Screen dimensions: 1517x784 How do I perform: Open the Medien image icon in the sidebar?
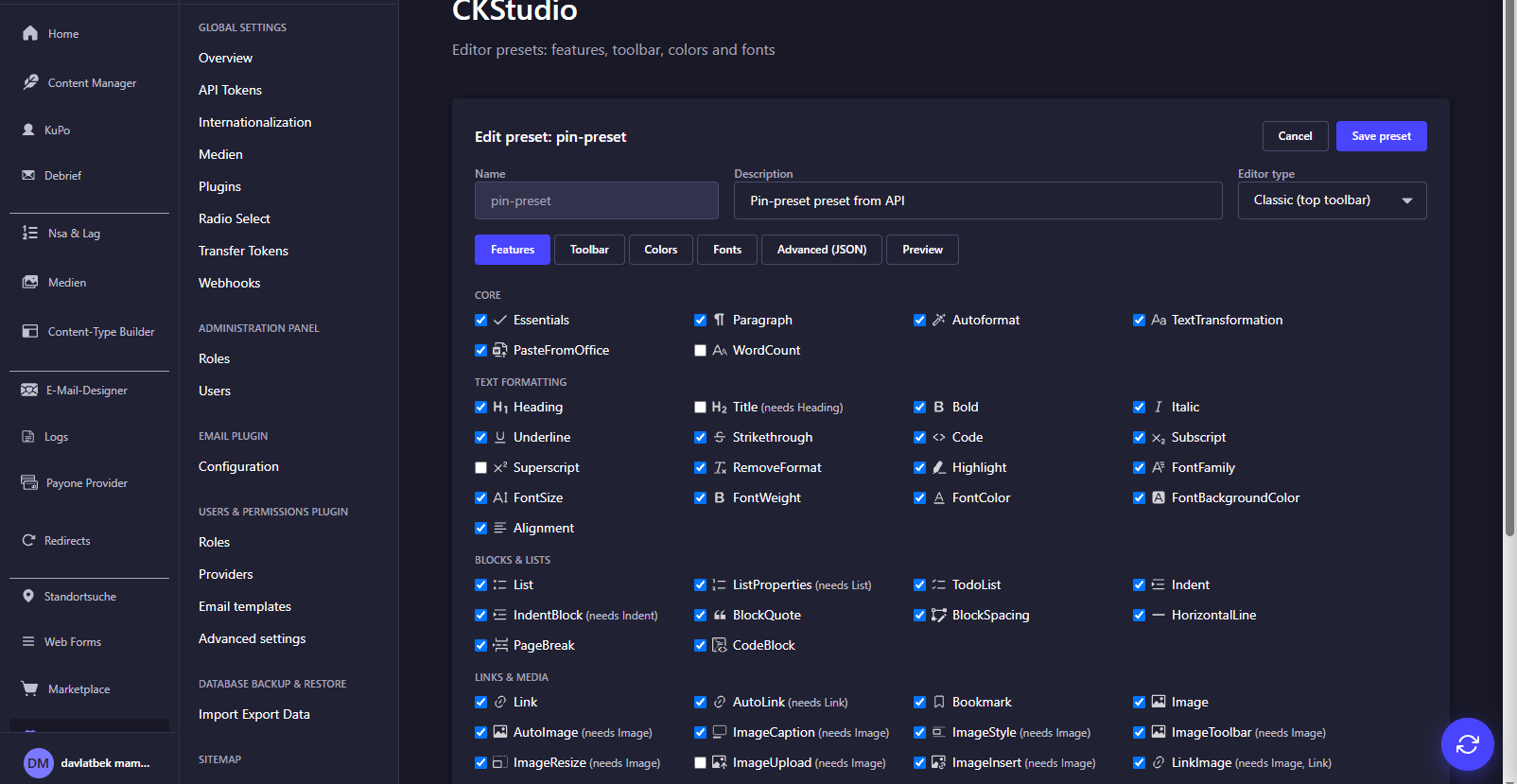point(30,282)
